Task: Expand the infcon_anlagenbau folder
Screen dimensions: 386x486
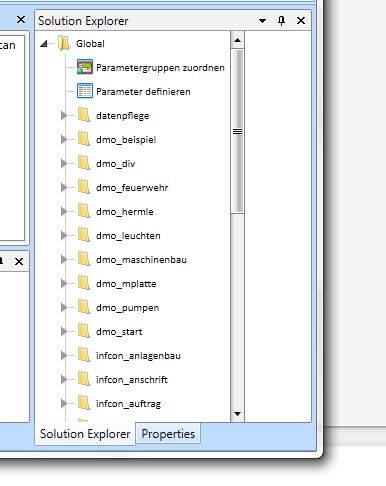Action: 63,355
